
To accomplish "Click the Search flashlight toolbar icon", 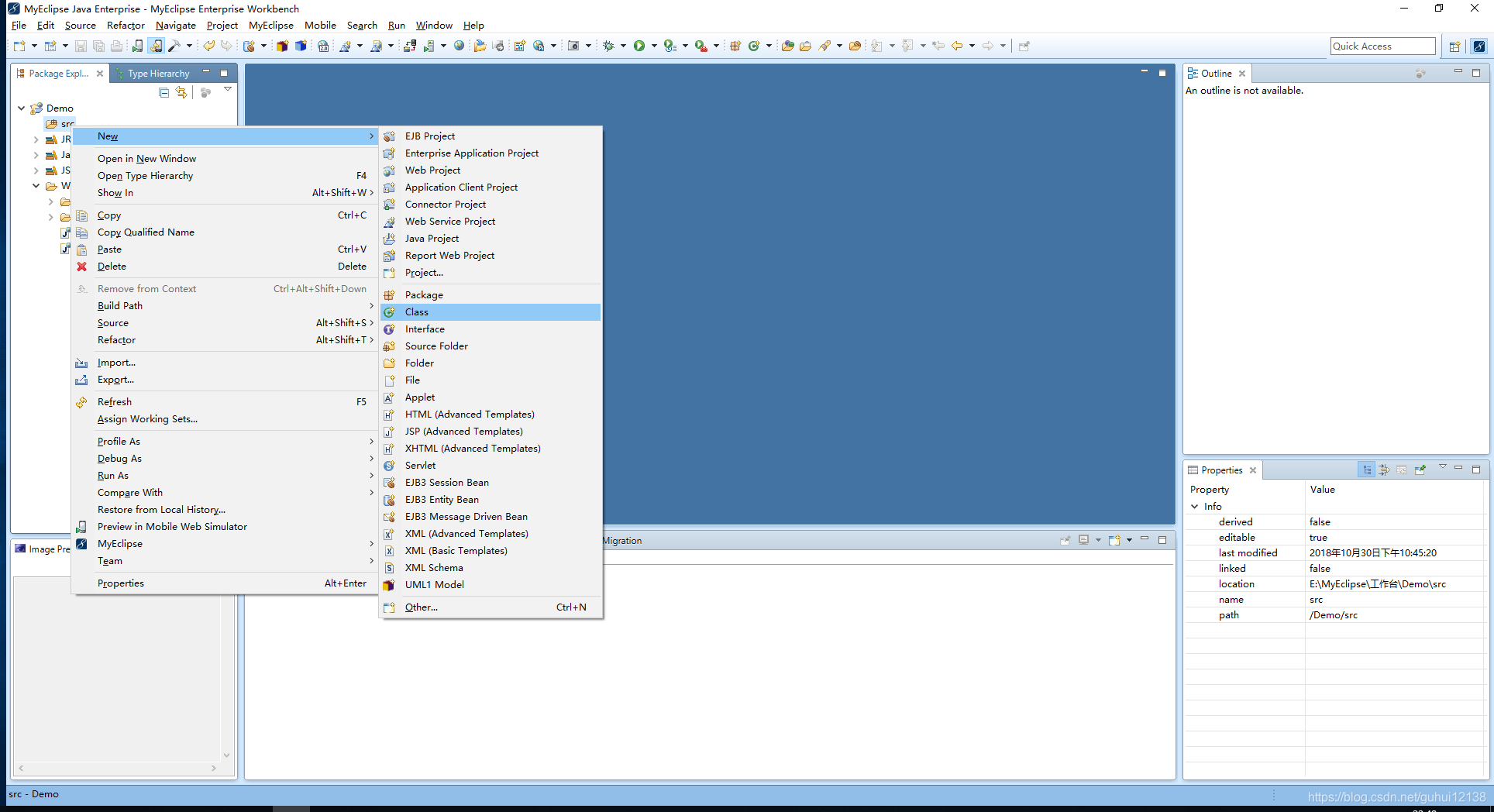I will pos(825,46).
